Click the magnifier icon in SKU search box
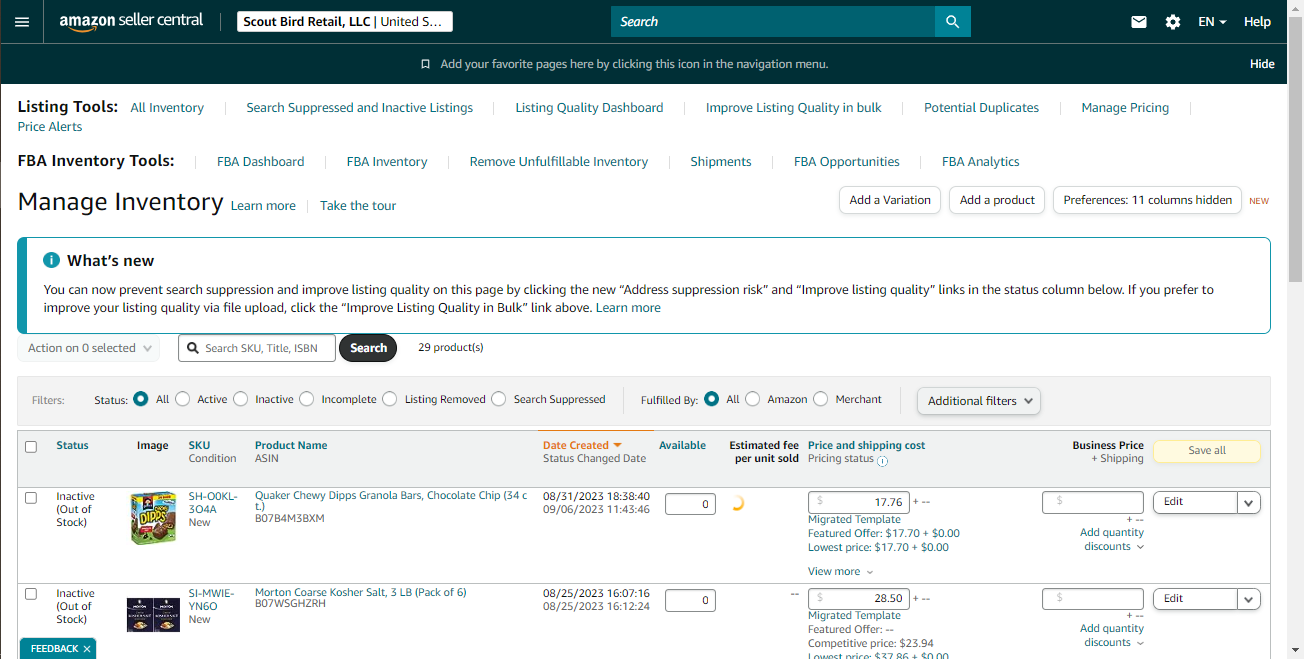The height and width of the screenshot is (659, 1304). point(192,348)
